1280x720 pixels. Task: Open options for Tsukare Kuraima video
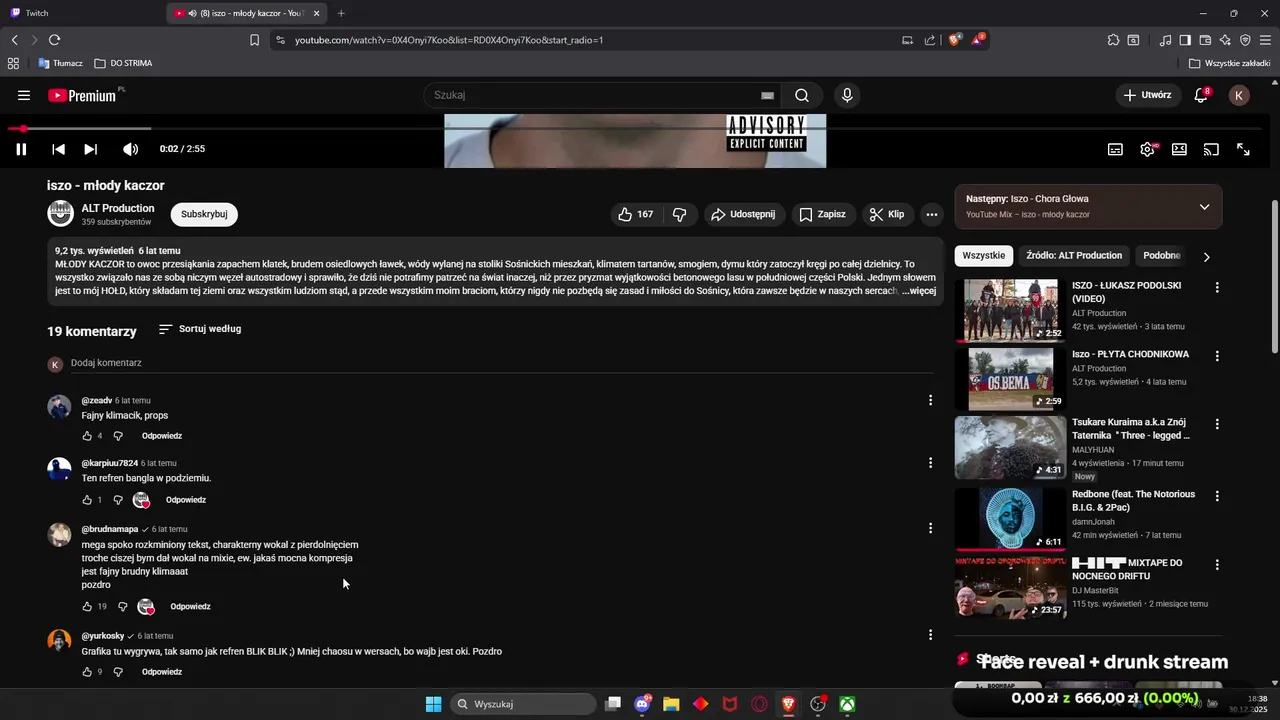tap(1217, 424)
